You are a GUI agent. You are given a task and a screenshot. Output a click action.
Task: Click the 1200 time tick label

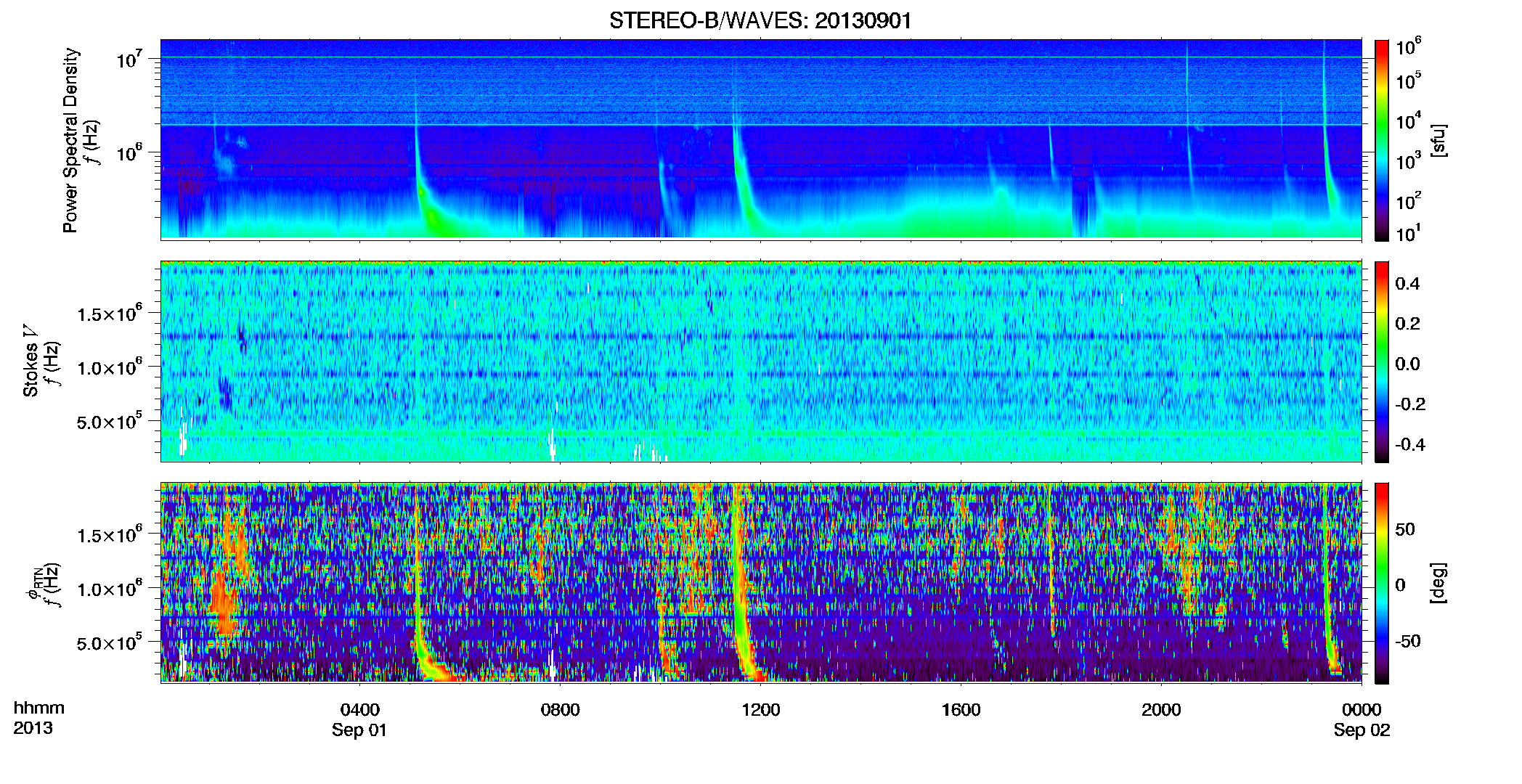point(760,709)
